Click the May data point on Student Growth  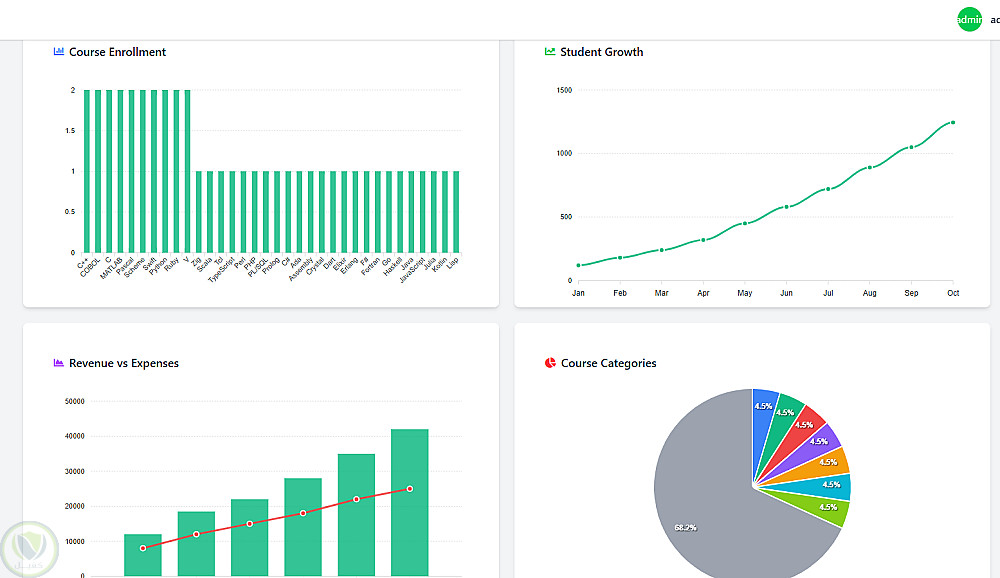click(745, 223)
